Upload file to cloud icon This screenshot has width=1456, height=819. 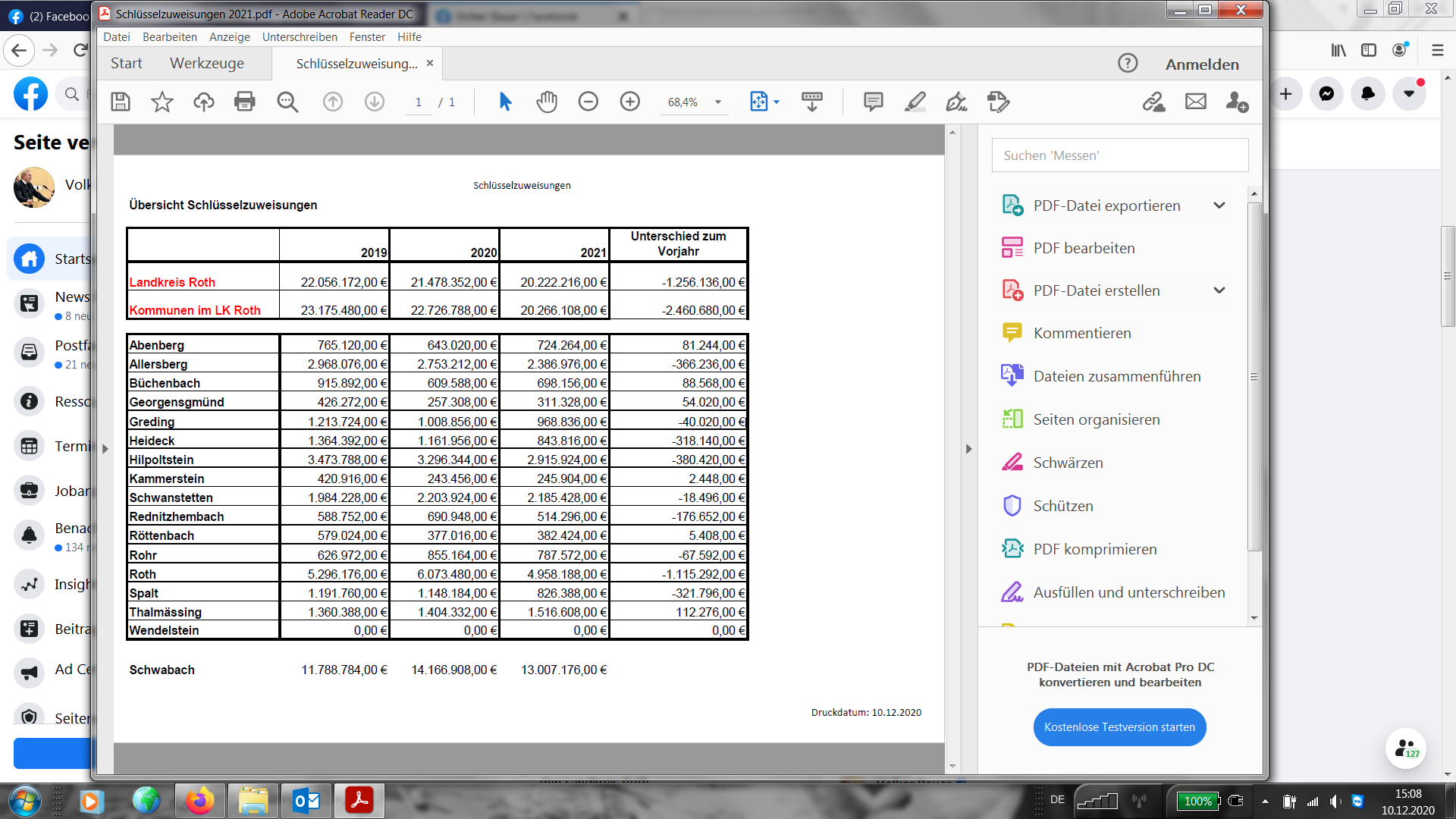tap(203, 102)
